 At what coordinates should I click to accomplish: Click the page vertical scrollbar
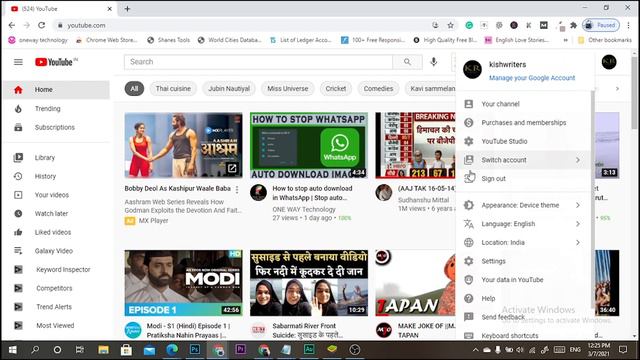tap(634, 93)
